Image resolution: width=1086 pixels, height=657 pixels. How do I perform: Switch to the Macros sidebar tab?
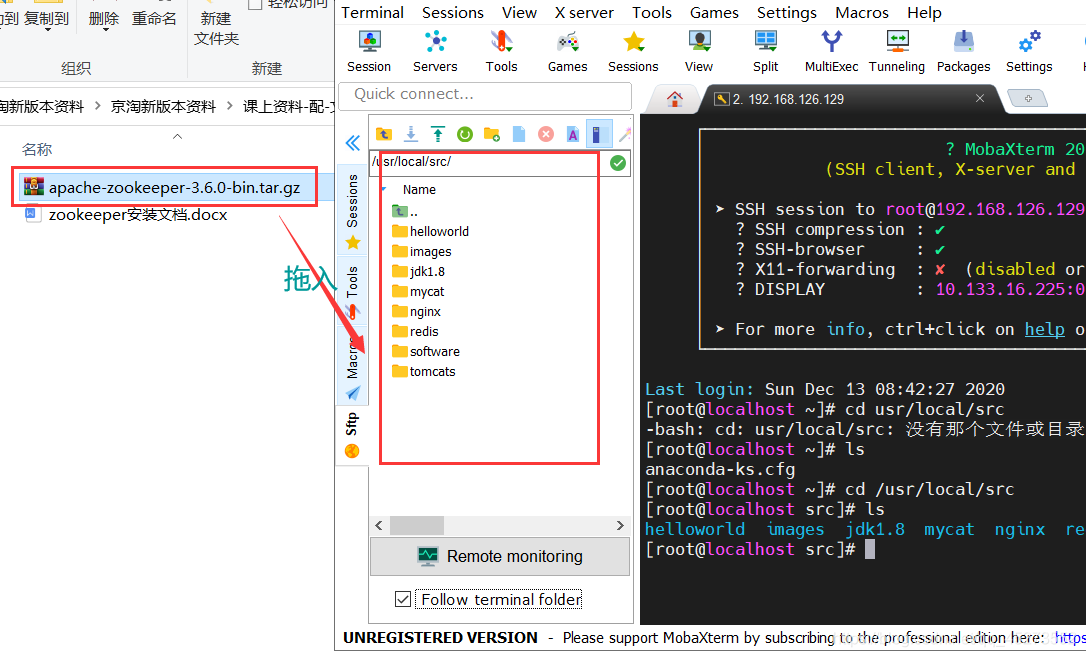[x=353, y=367]
